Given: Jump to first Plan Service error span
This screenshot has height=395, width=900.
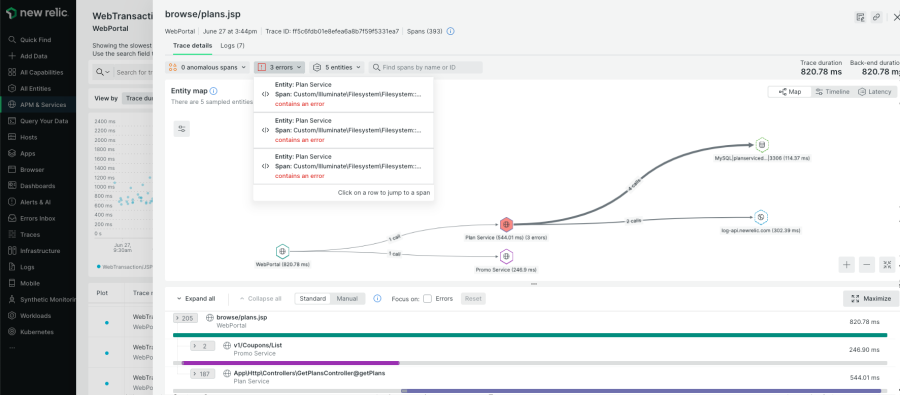Looking at the screenshot, I should coord(343,94).
